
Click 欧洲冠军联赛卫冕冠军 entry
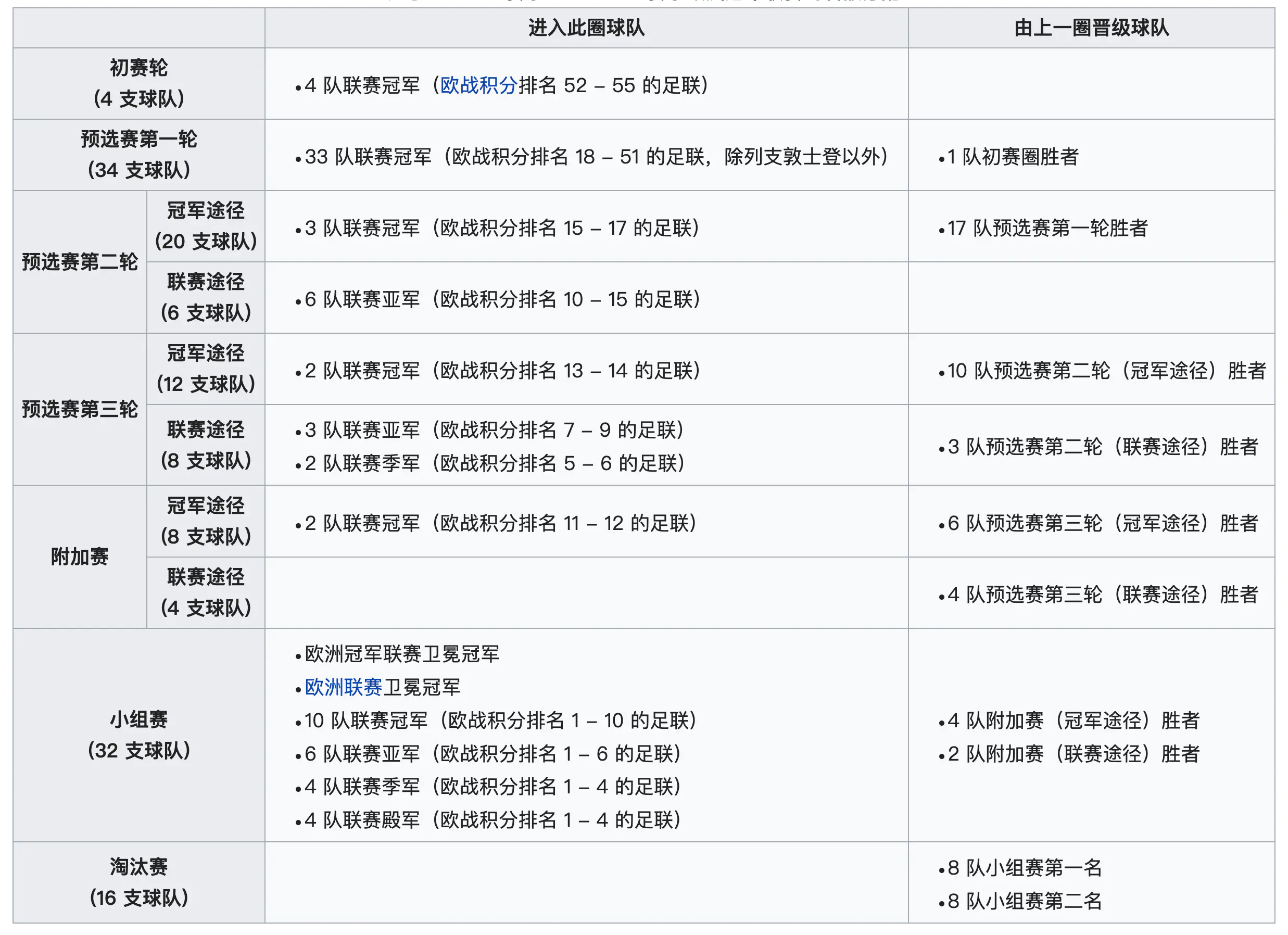(402, 654)
